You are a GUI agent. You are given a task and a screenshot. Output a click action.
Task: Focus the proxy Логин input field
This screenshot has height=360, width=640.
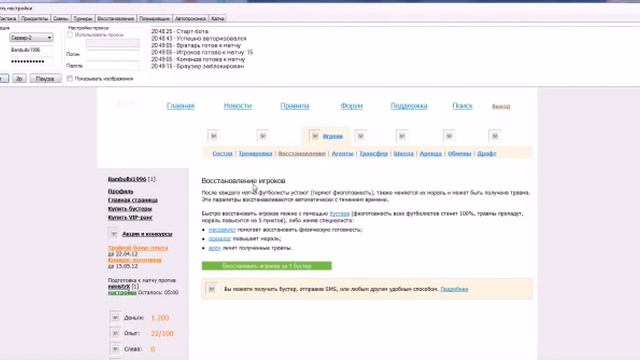coord(113,54)
